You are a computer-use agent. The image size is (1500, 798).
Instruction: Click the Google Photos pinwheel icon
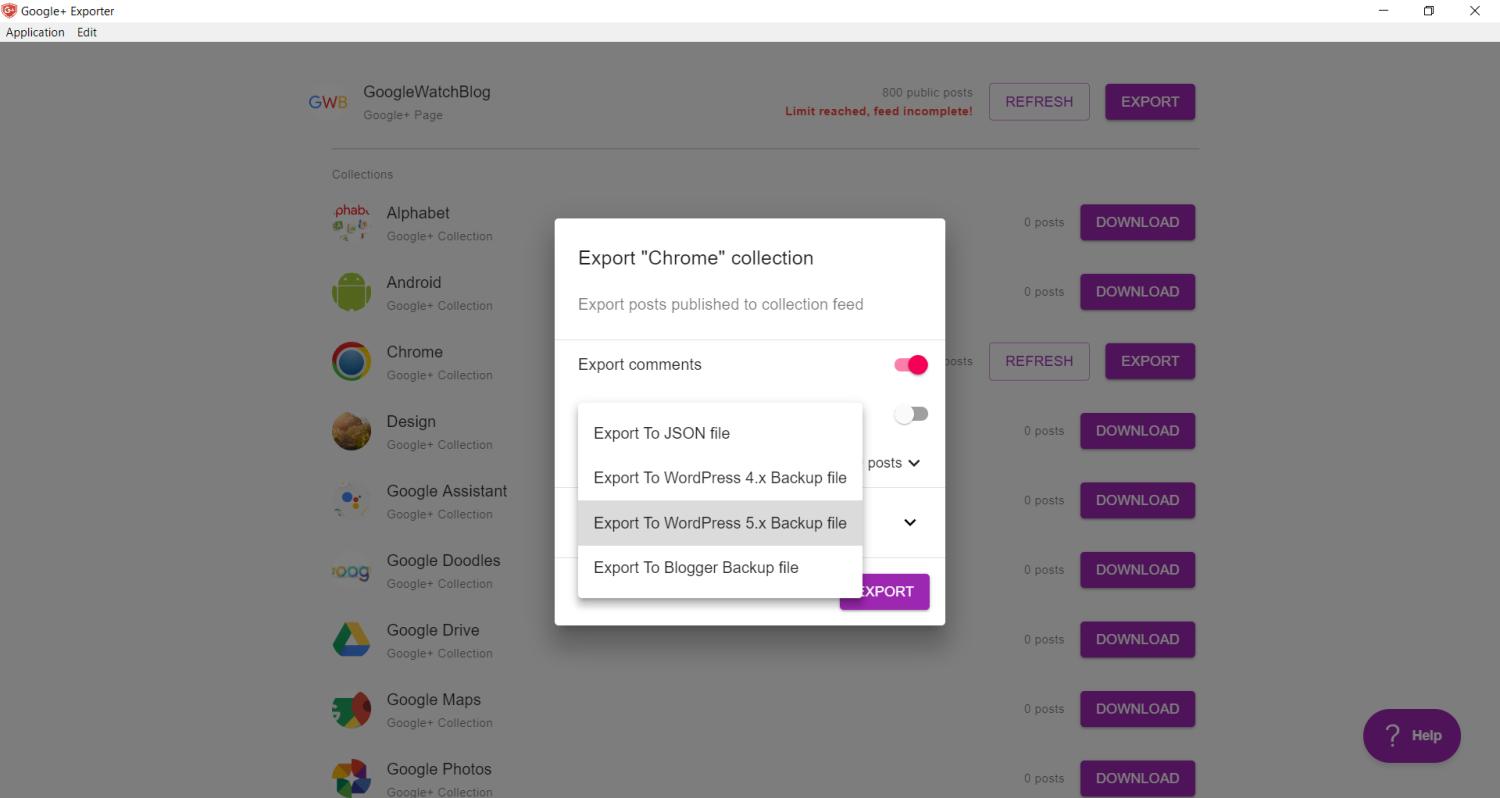pos(351,777)
